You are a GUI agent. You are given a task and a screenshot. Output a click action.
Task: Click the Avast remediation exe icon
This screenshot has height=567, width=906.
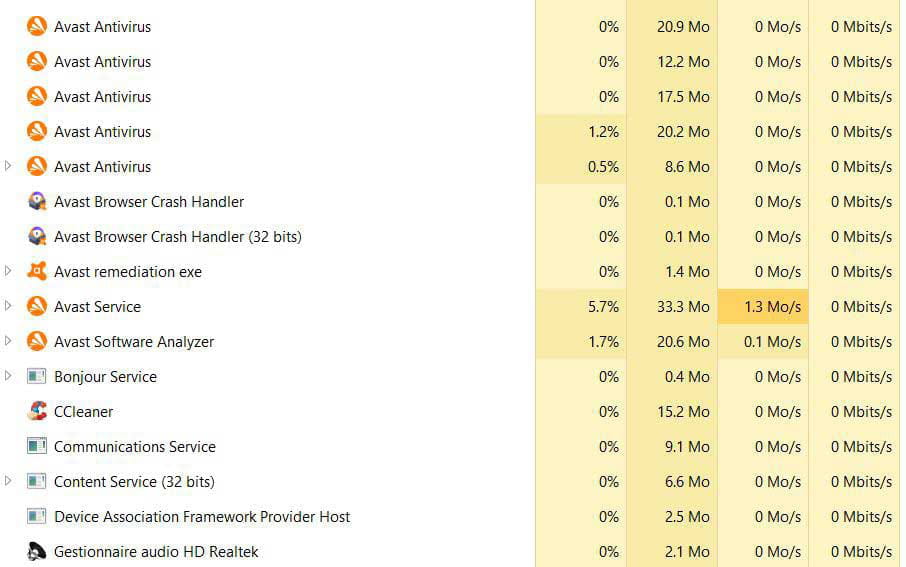click(x=37, y=271)
